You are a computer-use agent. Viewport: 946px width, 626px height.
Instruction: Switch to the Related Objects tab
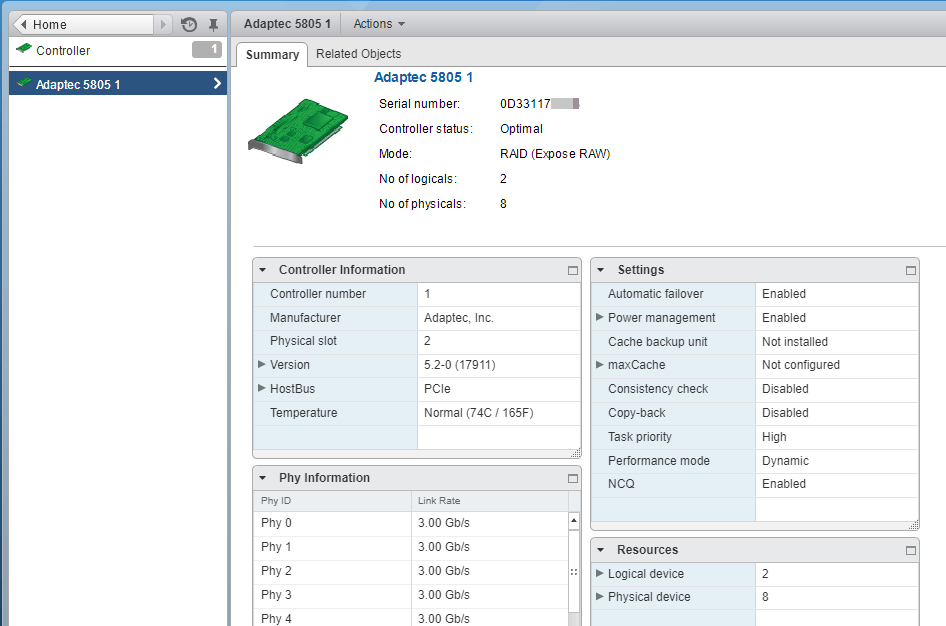tap(358, 54)
